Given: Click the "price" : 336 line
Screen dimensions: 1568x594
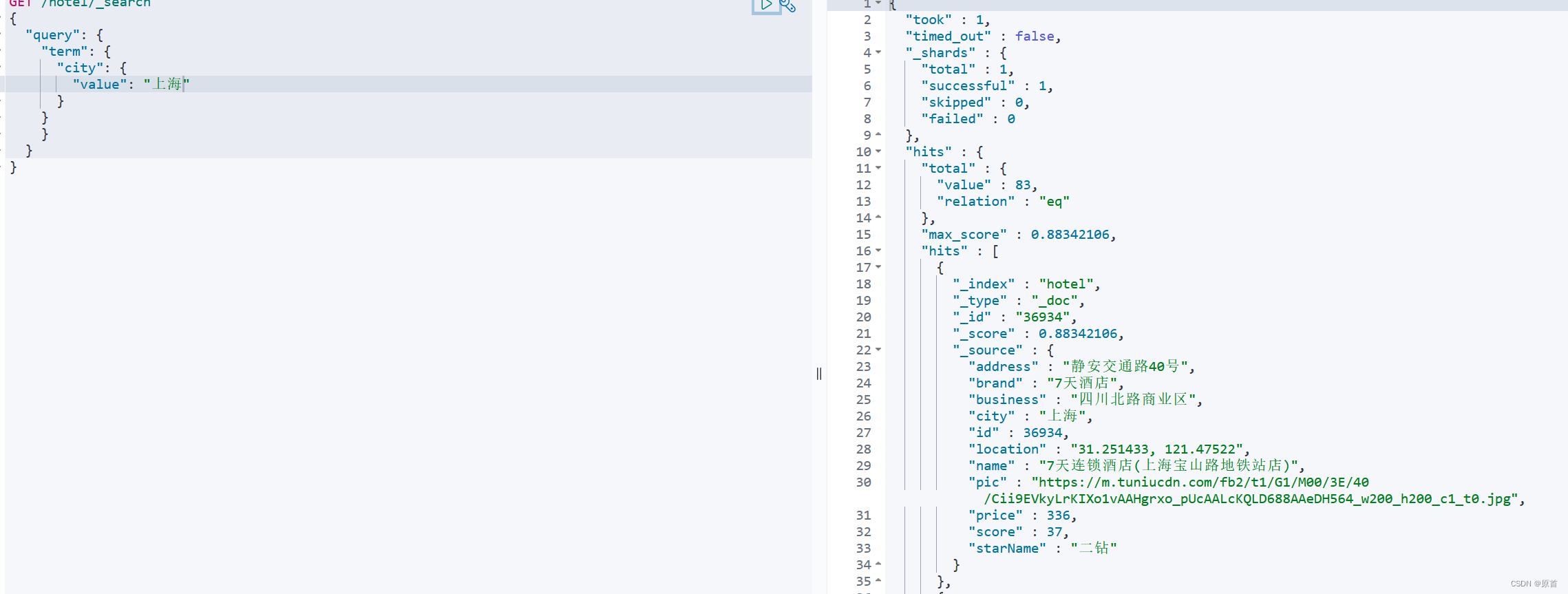Looking at the screenshot, I should point(1023,515).
